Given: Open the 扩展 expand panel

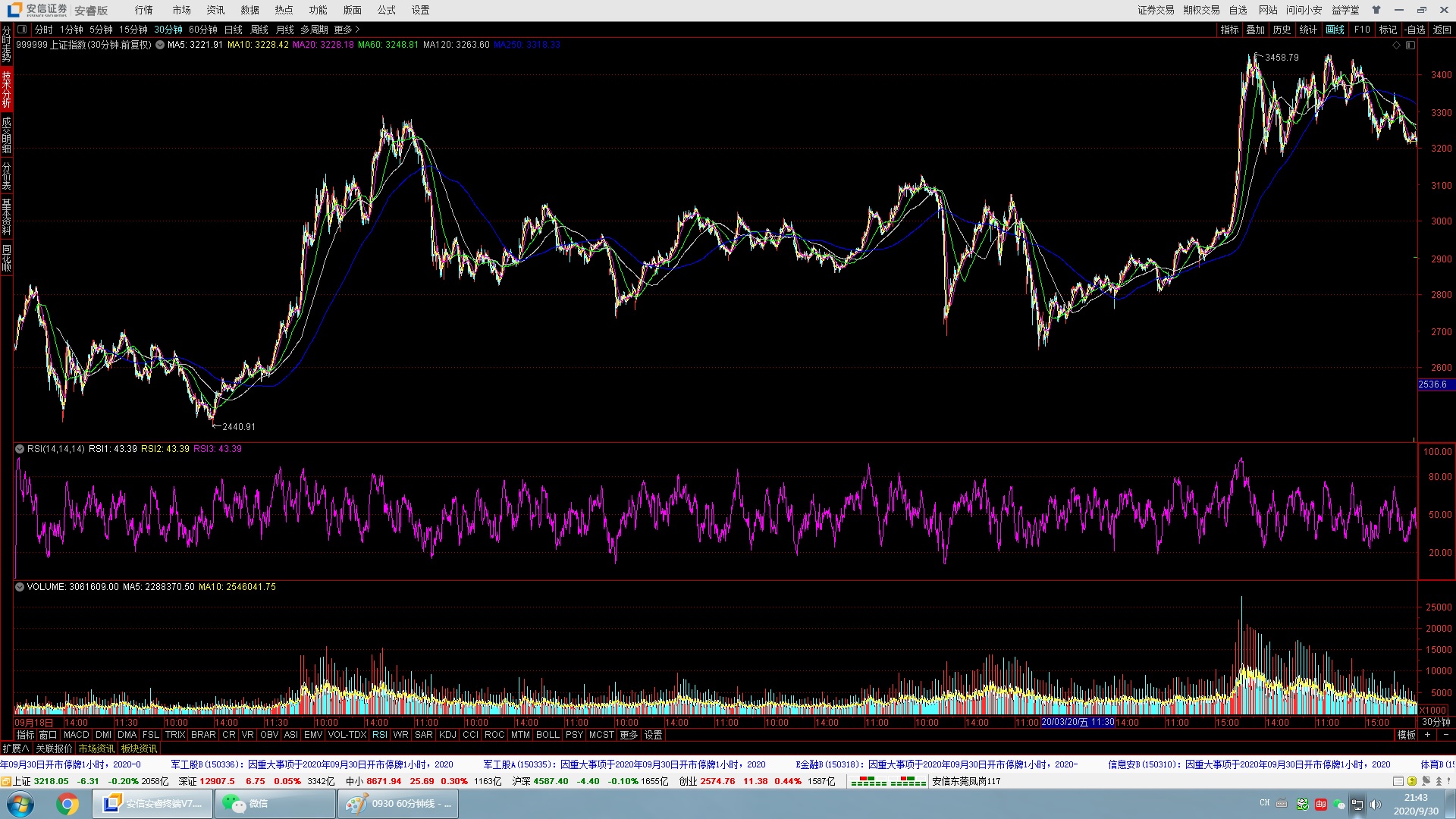Looking at the screenshot, I should pyautogui.click(x=15, y=748).
